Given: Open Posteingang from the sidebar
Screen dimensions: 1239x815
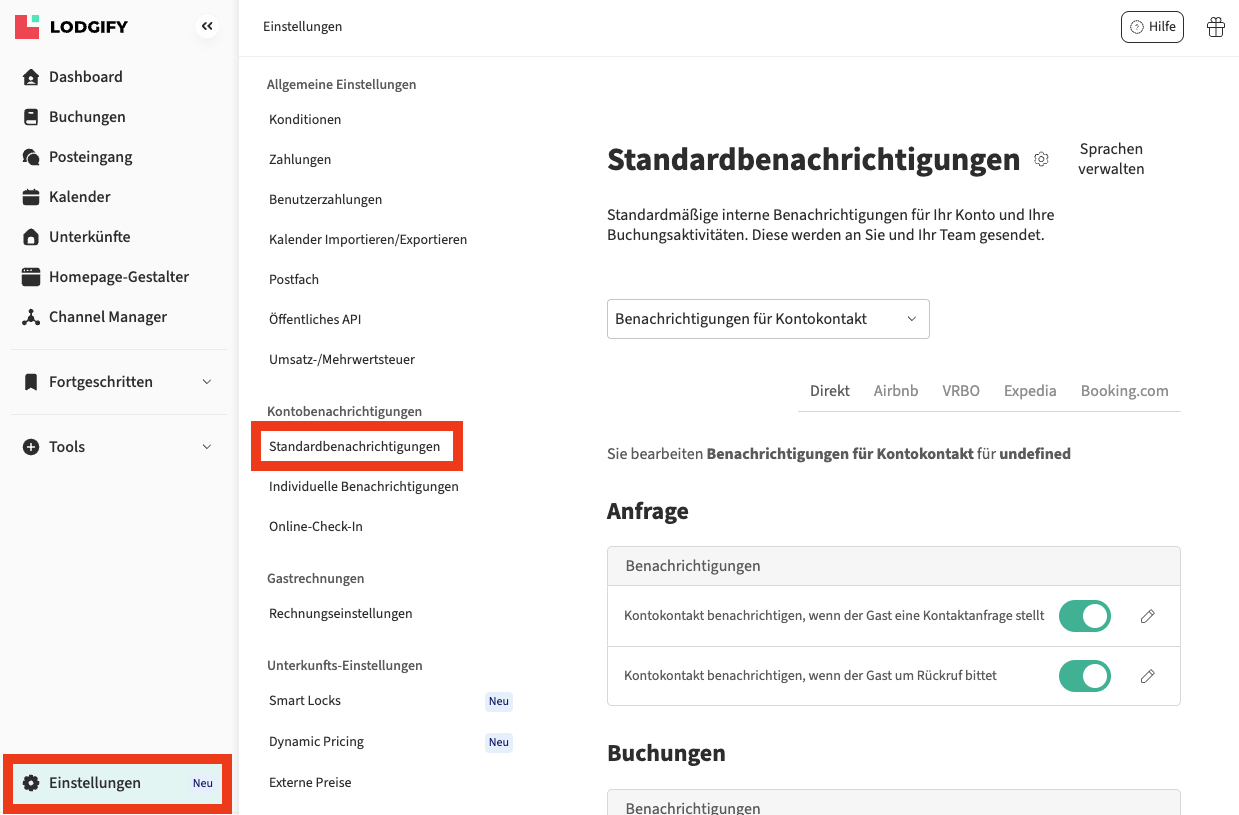Looking at the screenshot, I should pyautogui.click(x=90, y=157).
